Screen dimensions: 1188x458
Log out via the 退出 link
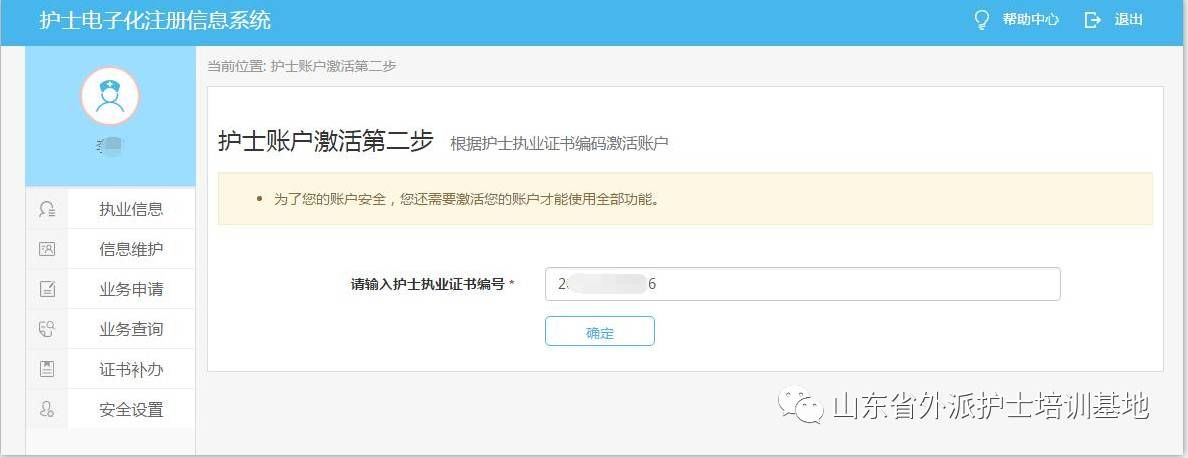point(1128,20)
